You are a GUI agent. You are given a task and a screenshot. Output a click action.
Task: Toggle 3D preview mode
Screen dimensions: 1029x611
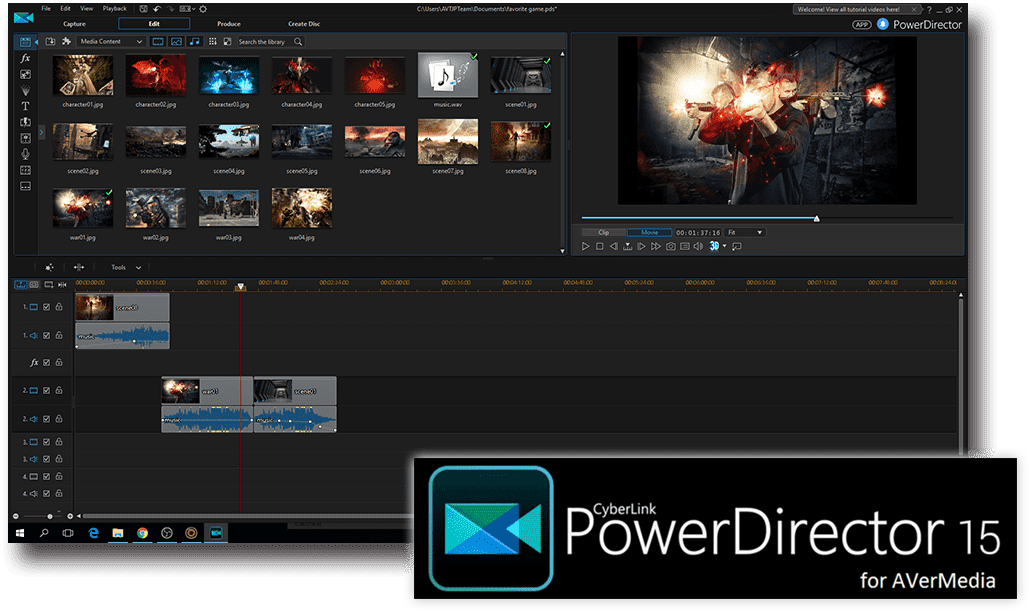point(714,246)
